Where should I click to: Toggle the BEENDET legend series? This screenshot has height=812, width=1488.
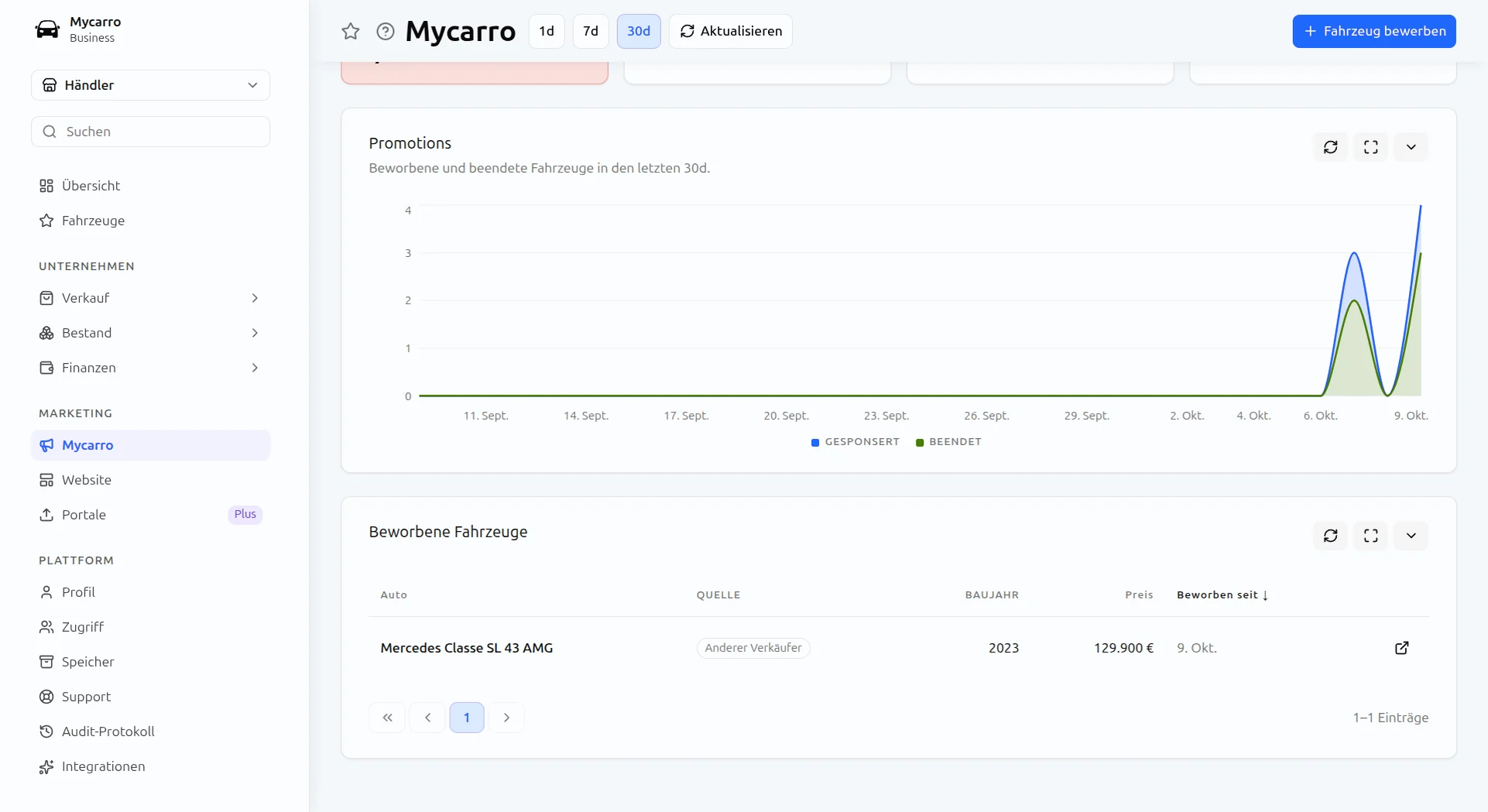pyautogui.click(x=948, y=442)
